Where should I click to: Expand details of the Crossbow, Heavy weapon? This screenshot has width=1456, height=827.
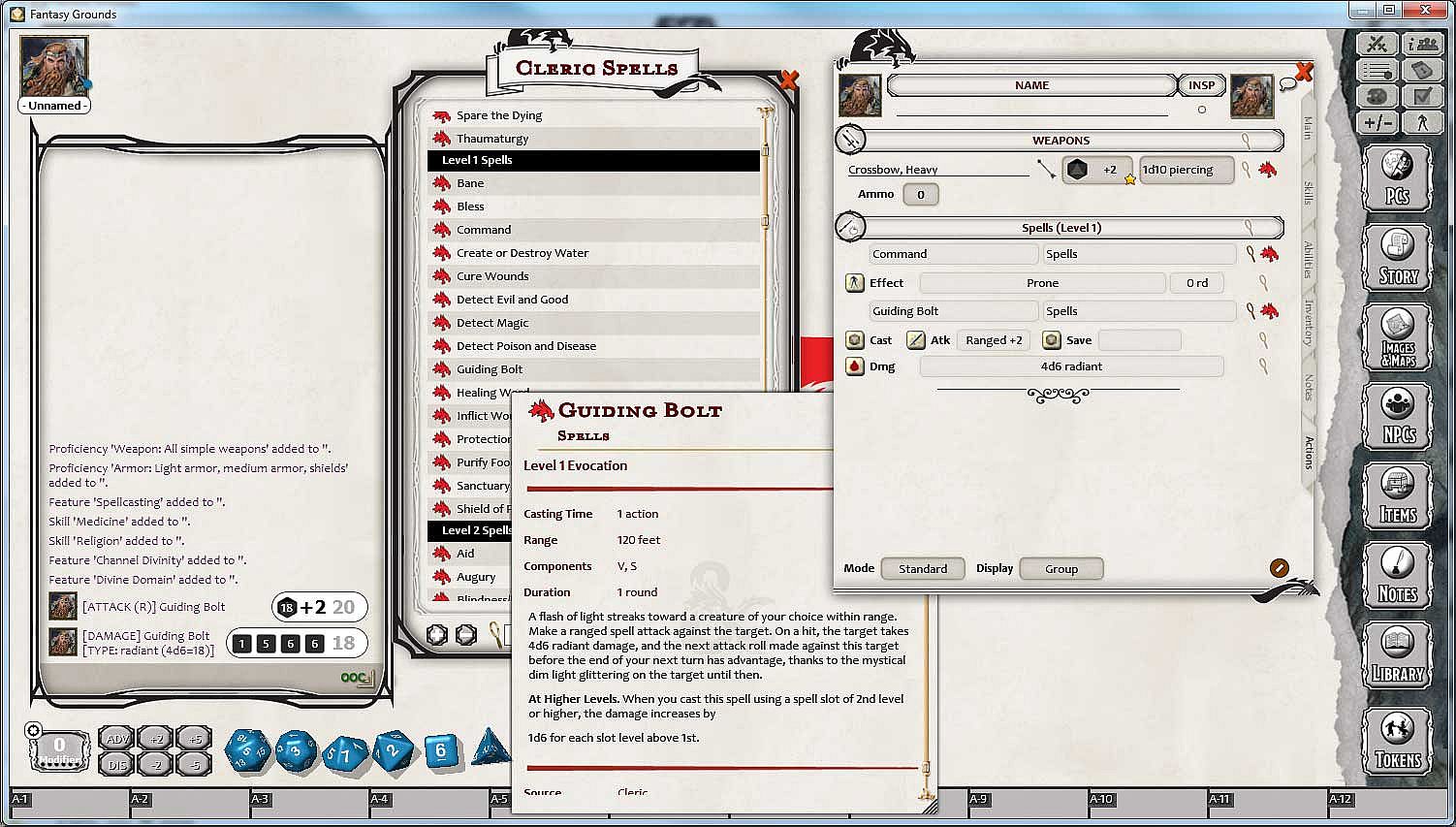pyautogui.click(x=1247, y=170)
